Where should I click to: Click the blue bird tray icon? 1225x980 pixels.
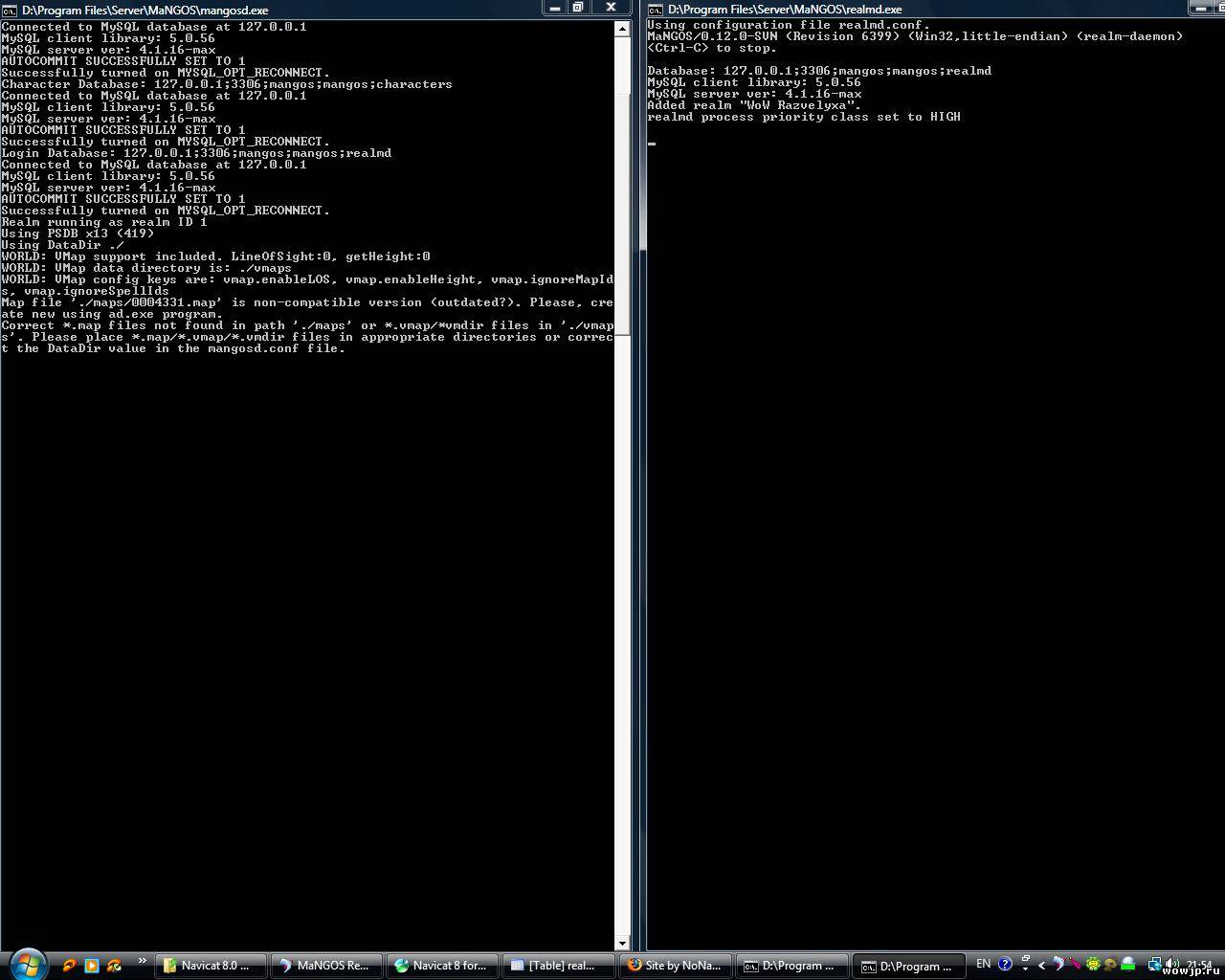(1058, 964)
